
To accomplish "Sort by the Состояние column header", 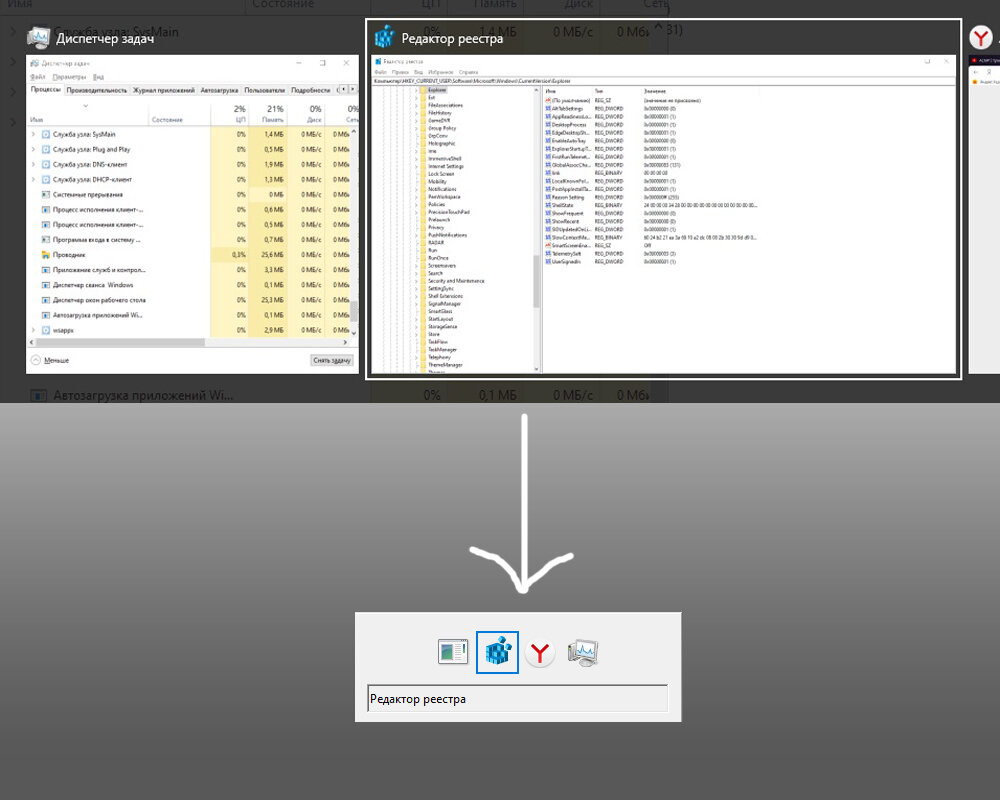I will (167, 120).
